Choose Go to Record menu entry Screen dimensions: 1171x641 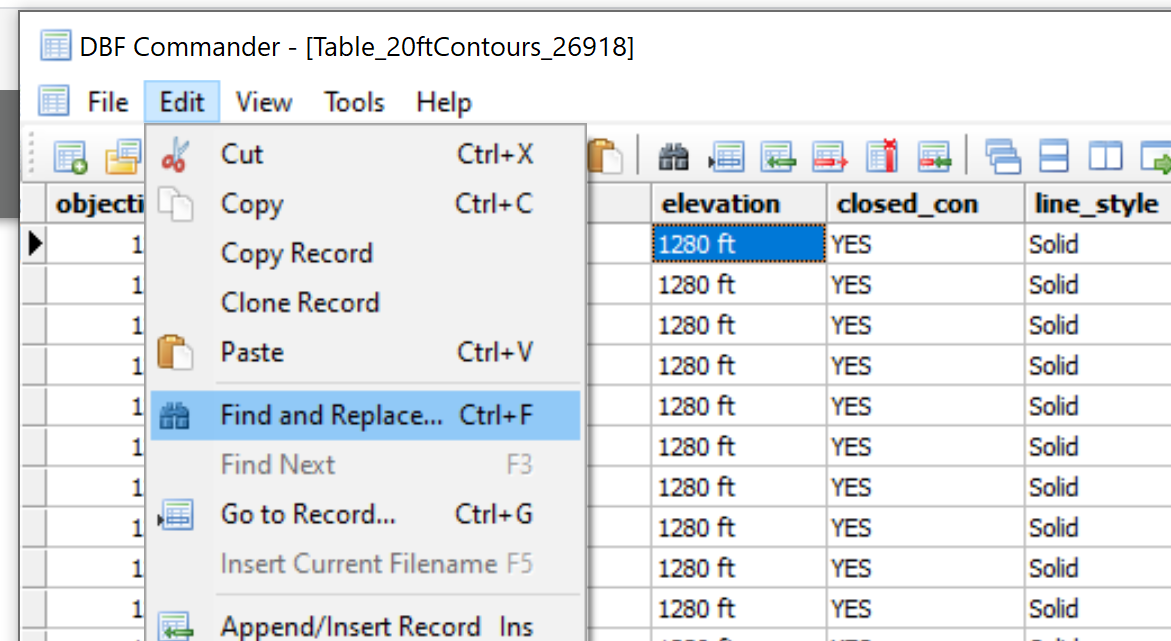365,514
